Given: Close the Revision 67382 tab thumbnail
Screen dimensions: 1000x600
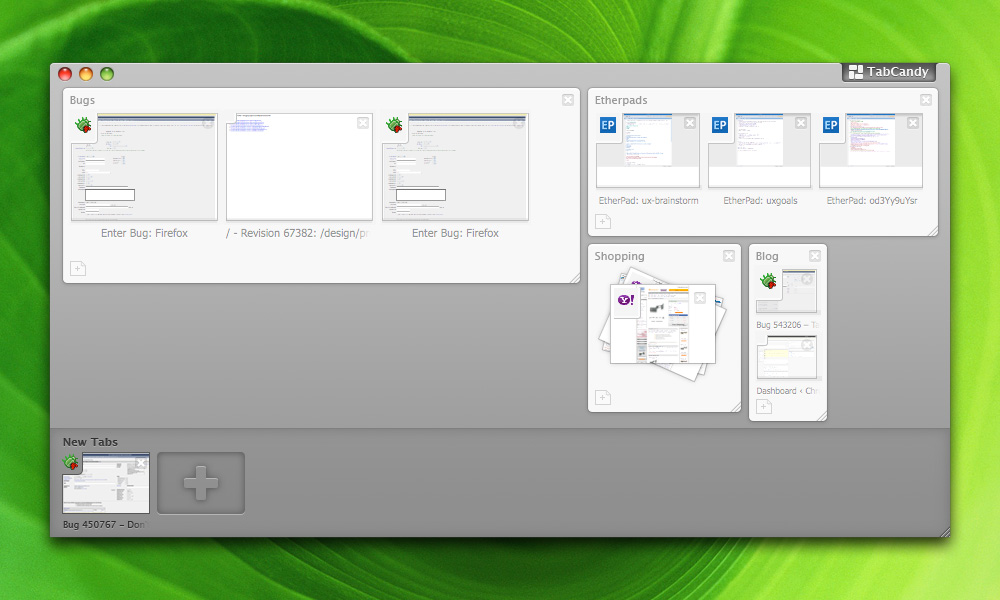Looking at the screenshot, I should [x=363, y=123].
